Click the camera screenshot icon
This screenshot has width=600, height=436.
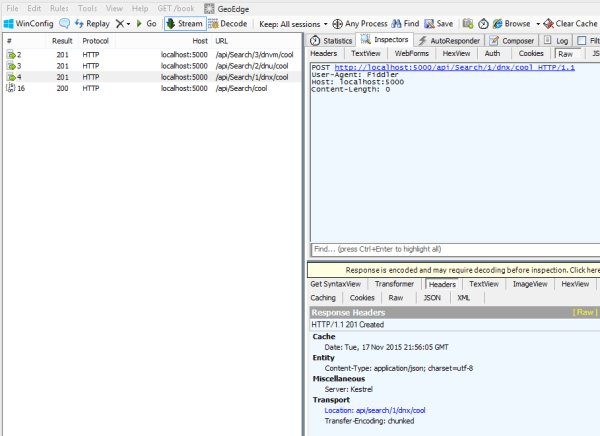(468, 24)
